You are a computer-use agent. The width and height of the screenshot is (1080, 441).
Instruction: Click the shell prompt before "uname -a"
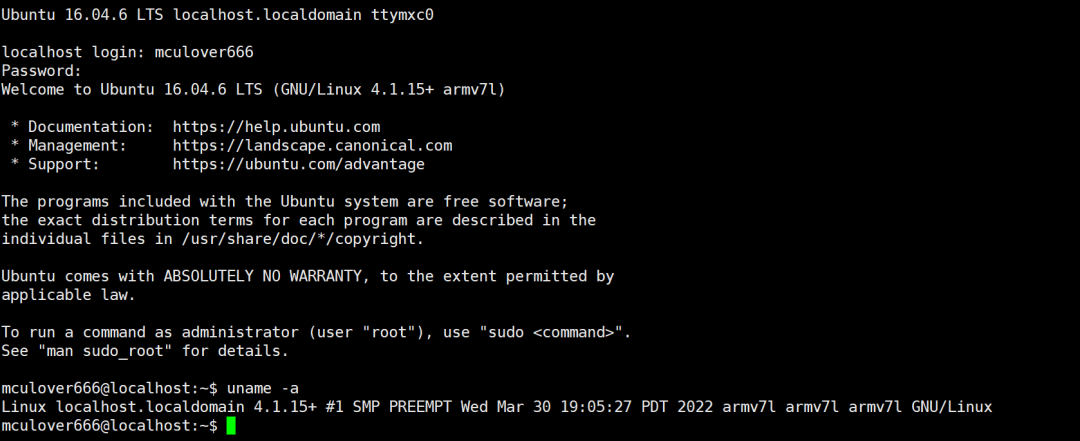click(x=109, y=388)
